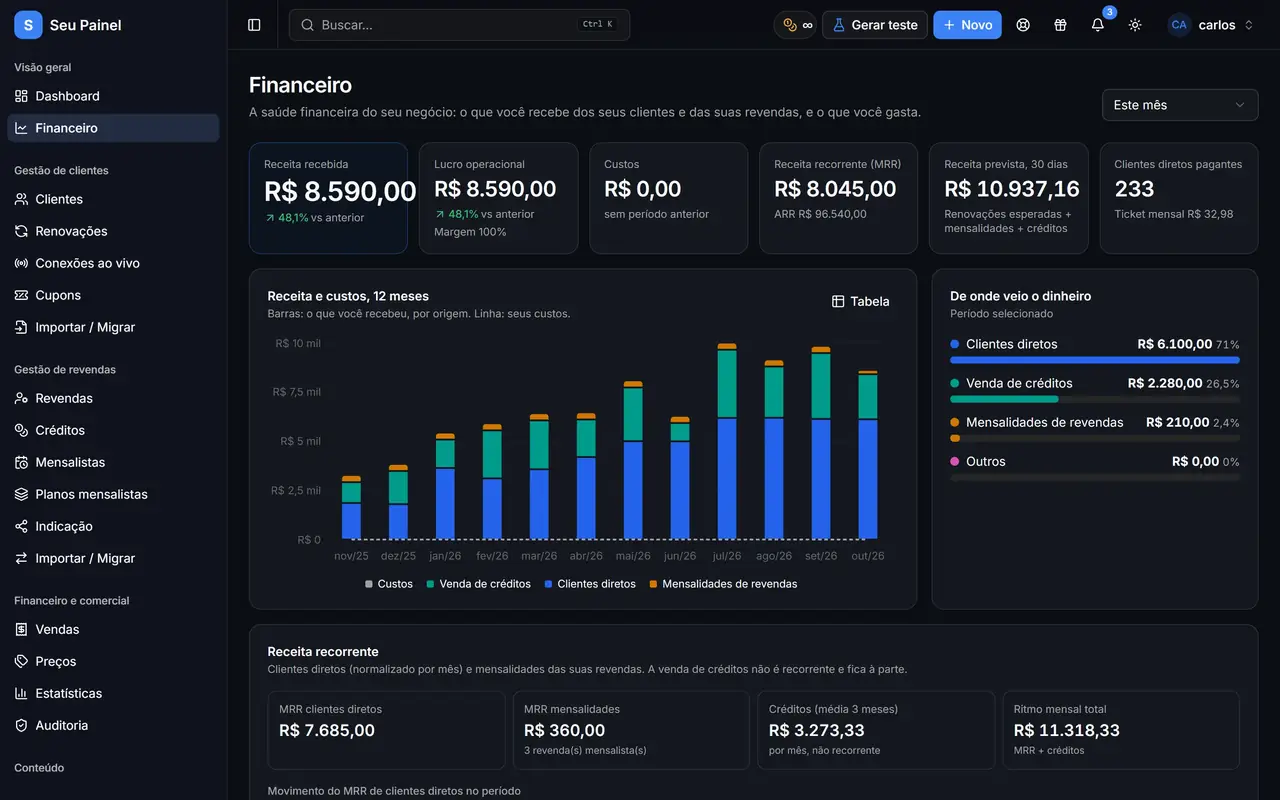Screen dimensions: 1280x800
Task: Click the Seu Painel logo icon
Action: pos(28,25)
